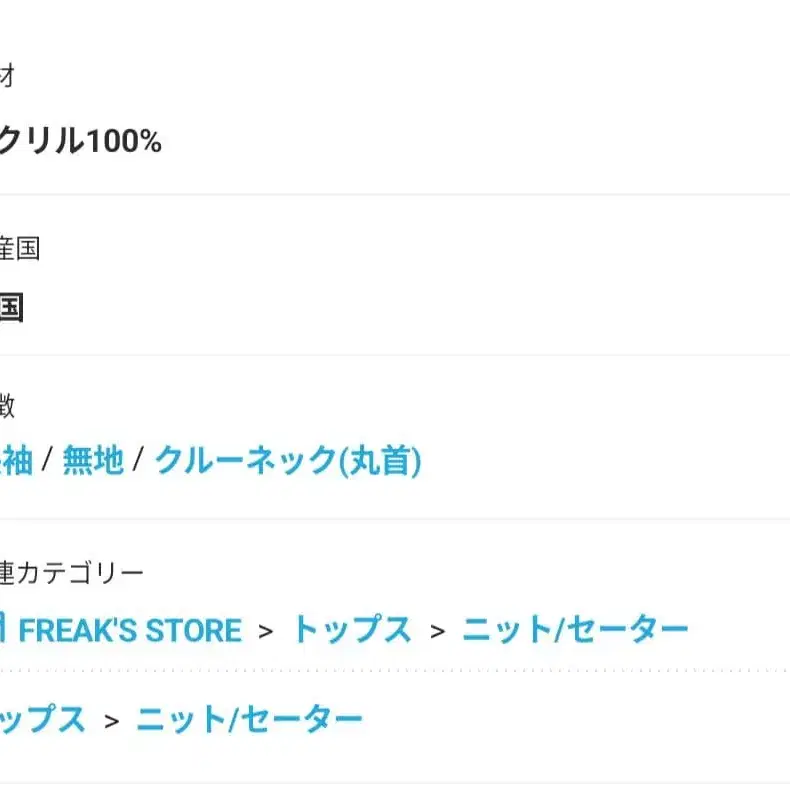Open ニット/セーター in the bottom breadcrumb row
Viewport: 790px width, 790px height.
249,719
